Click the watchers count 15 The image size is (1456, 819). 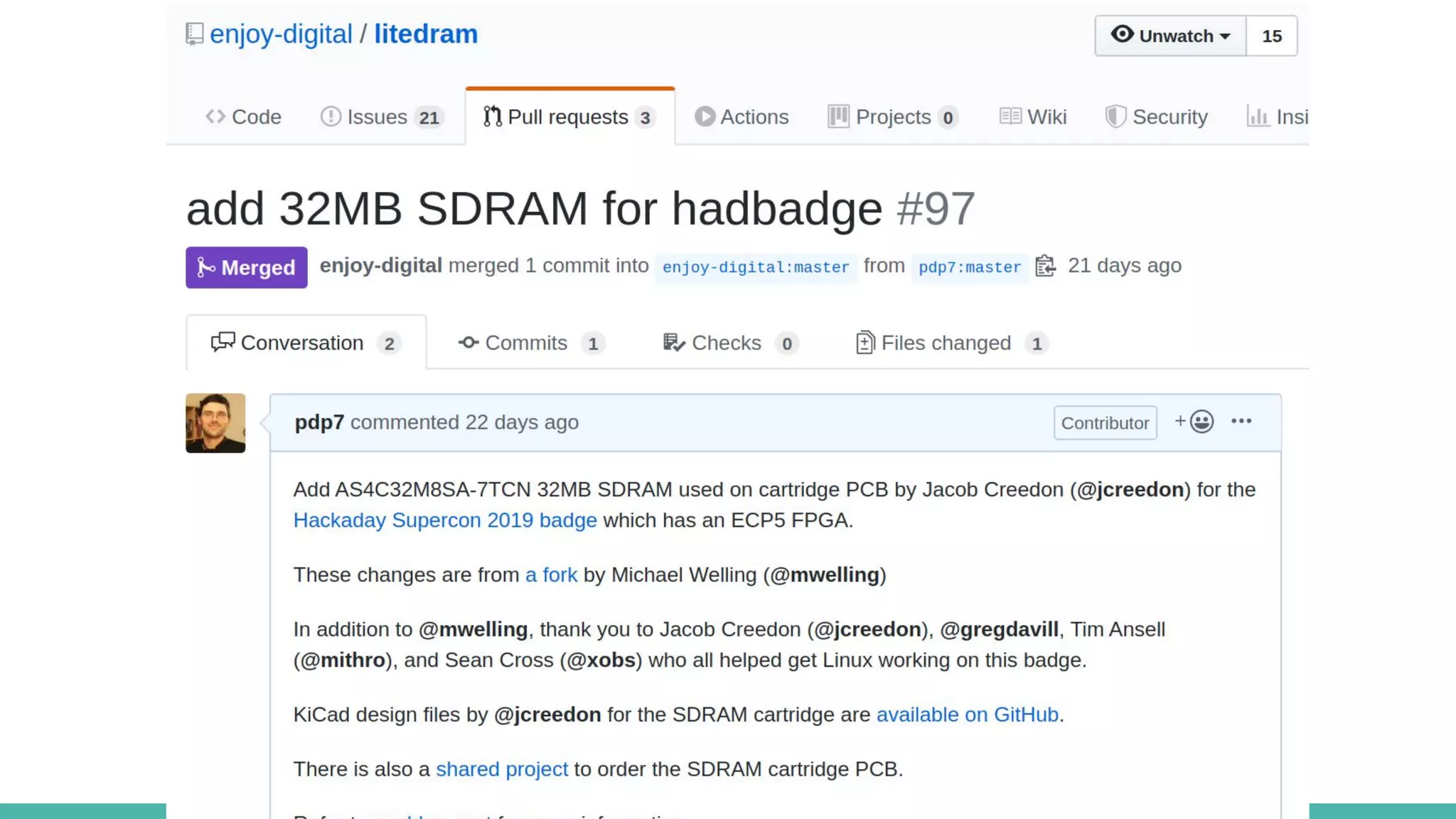click(1271, 36)
